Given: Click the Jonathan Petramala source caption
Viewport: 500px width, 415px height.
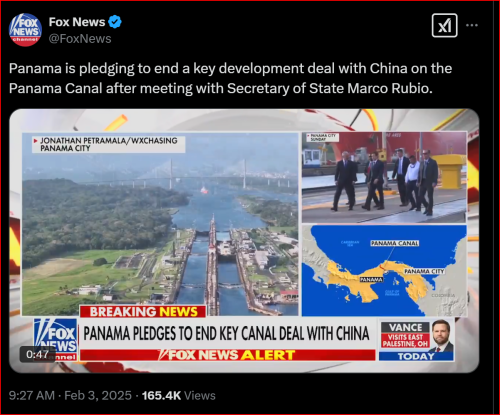Looking at the screenshot, I should pyautogui.click(x=109, y=144).
